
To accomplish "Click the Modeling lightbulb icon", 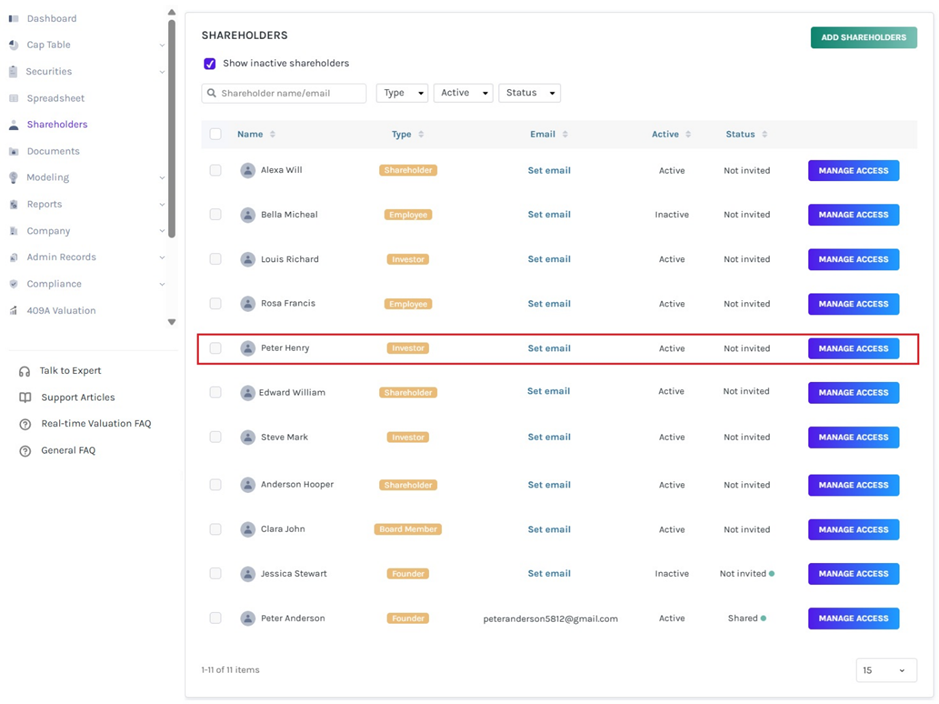I will tap(14, 178).
